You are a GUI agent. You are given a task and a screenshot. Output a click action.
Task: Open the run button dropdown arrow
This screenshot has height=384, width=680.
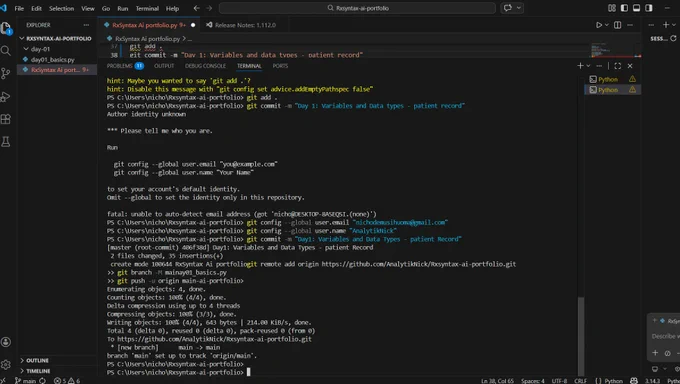click(607, 25)
